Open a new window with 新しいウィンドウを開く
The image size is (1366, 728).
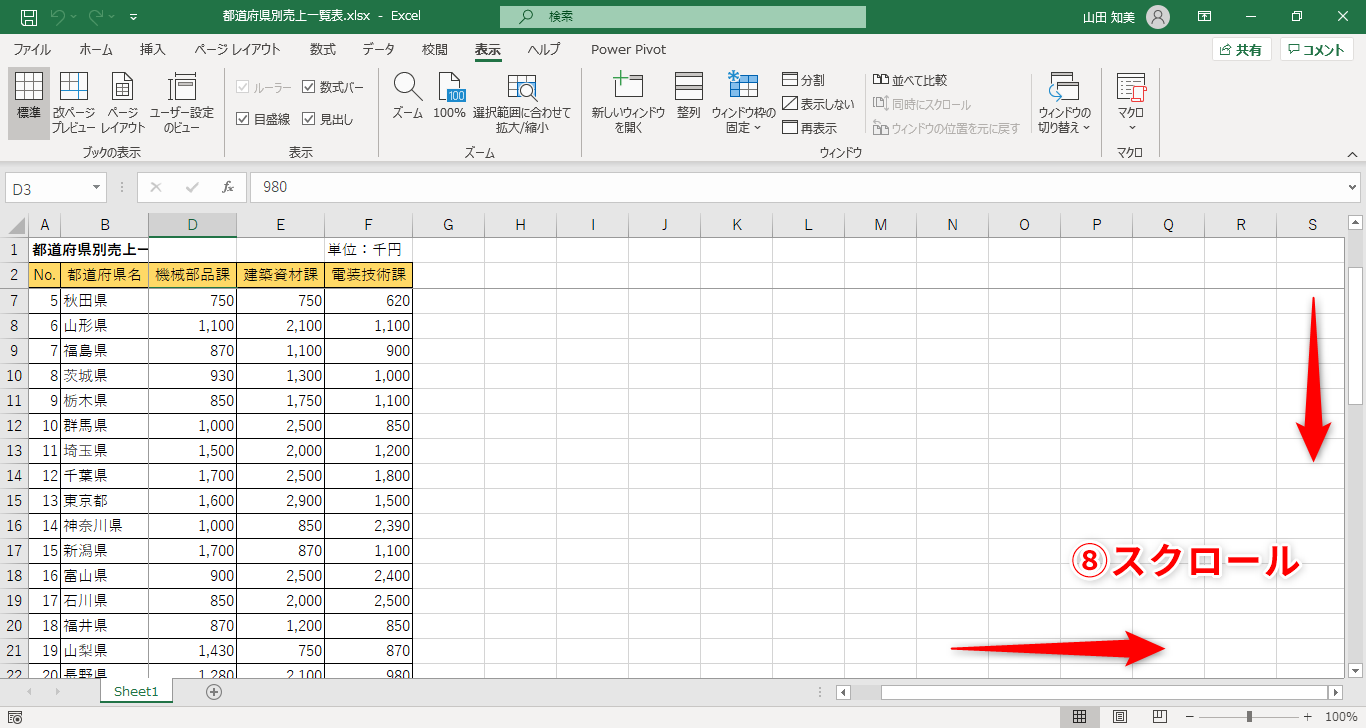[x=628, y=103]
